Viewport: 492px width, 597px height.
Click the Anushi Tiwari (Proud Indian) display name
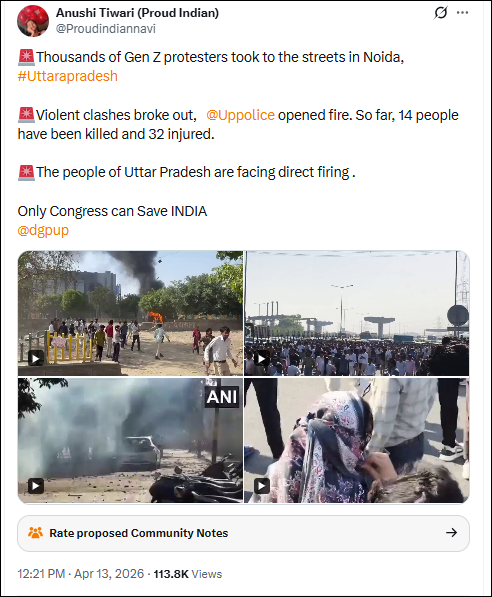137,13
